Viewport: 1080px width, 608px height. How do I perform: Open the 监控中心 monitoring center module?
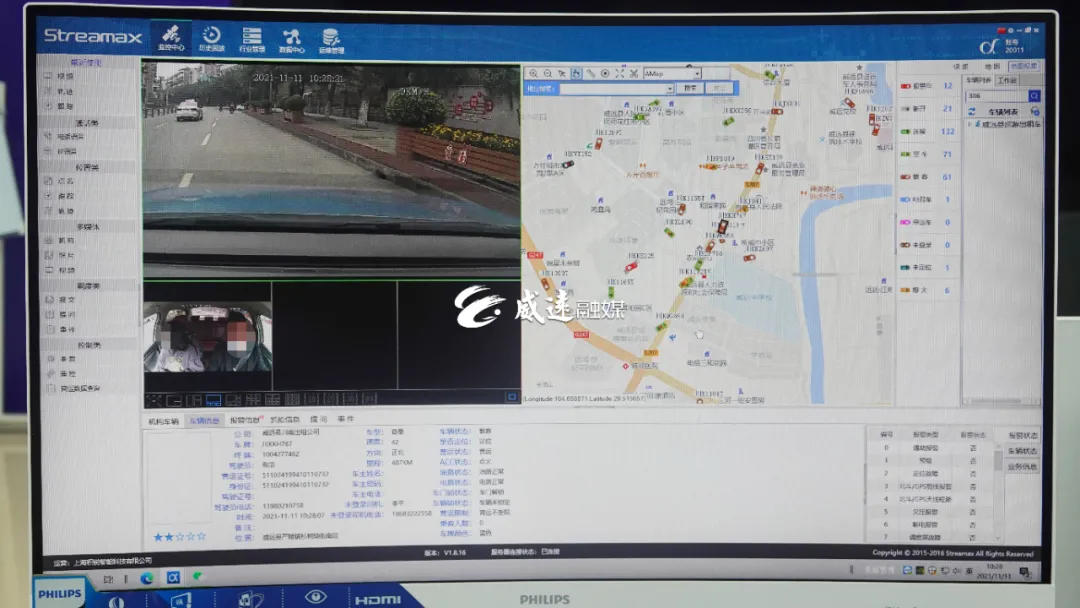171,38
